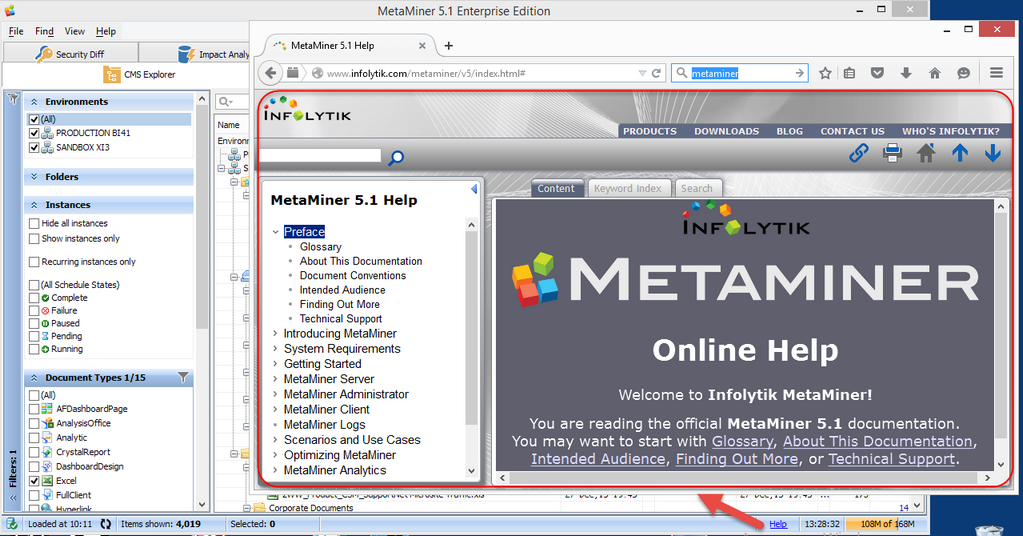Uncheck the Excel document type
This screenshot has height=536, width=1023.
(x=34, y=481)
